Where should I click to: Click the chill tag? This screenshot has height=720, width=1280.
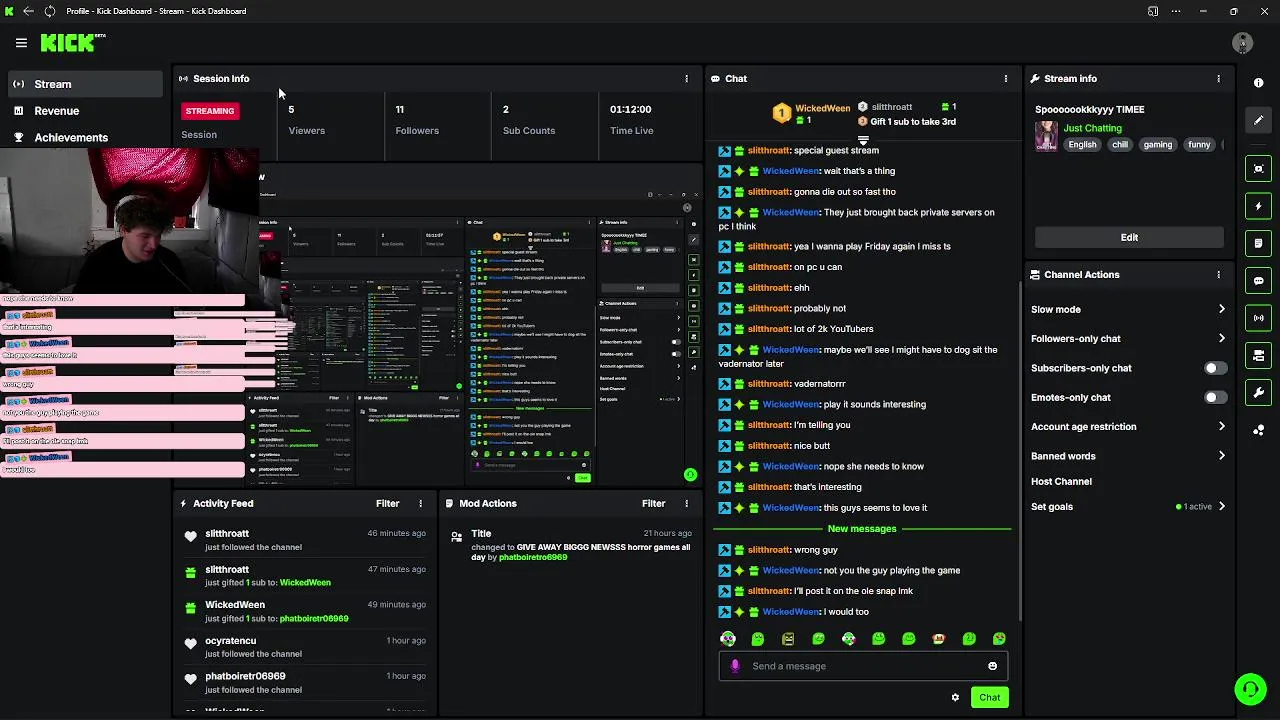point(1119,144)
